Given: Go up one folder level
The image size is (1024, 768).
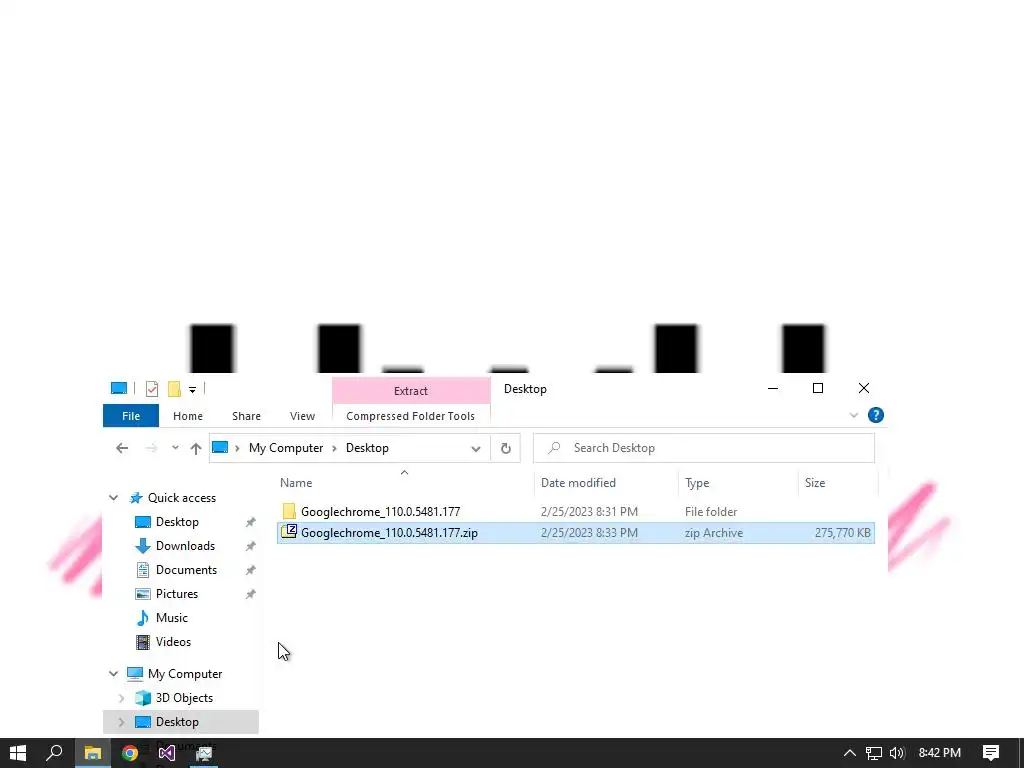Looking at the screenshot, I should click(x=195, y=448).
